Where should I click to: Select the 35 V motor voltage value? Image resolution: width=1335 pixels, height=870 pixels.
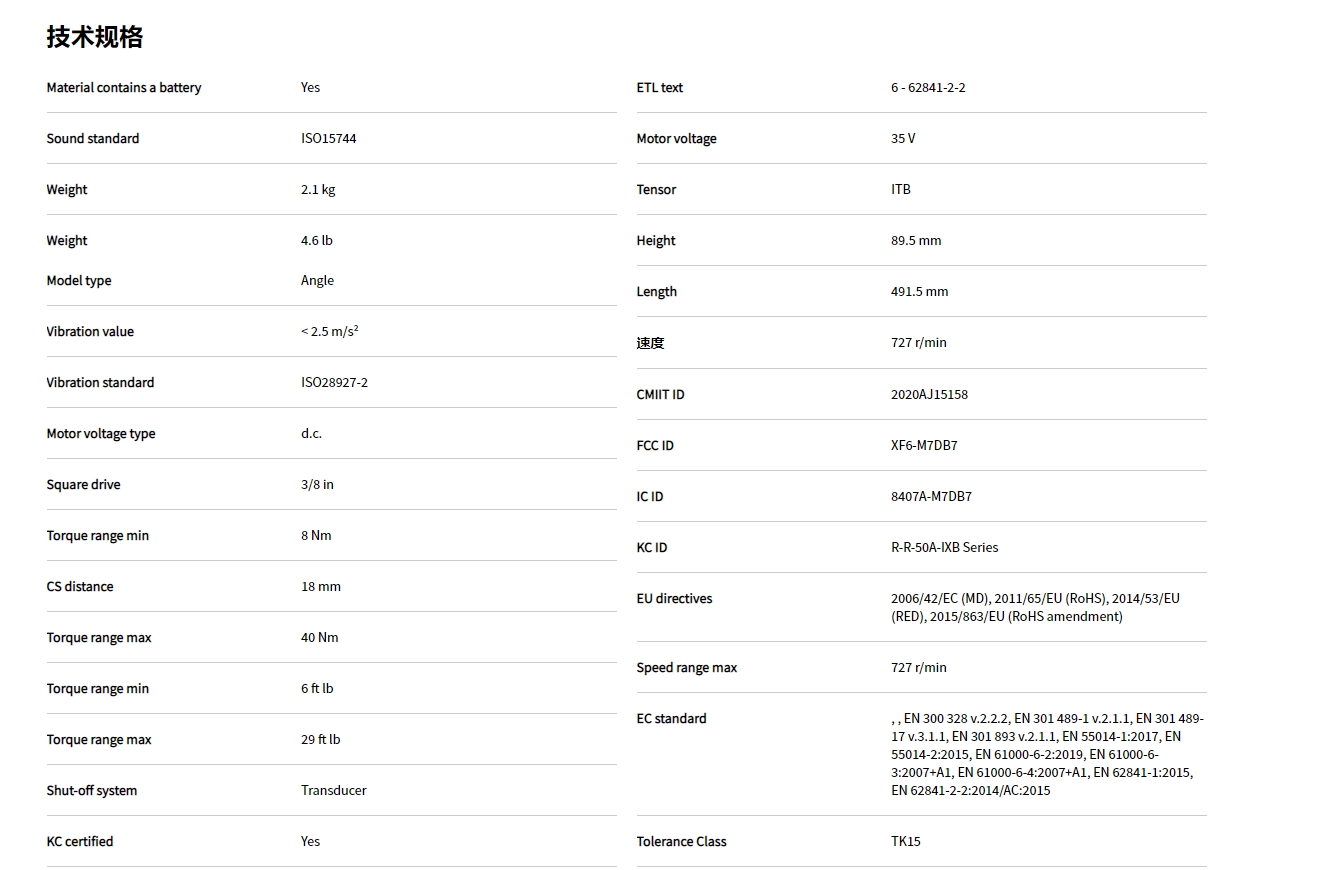tap(903, 139)
